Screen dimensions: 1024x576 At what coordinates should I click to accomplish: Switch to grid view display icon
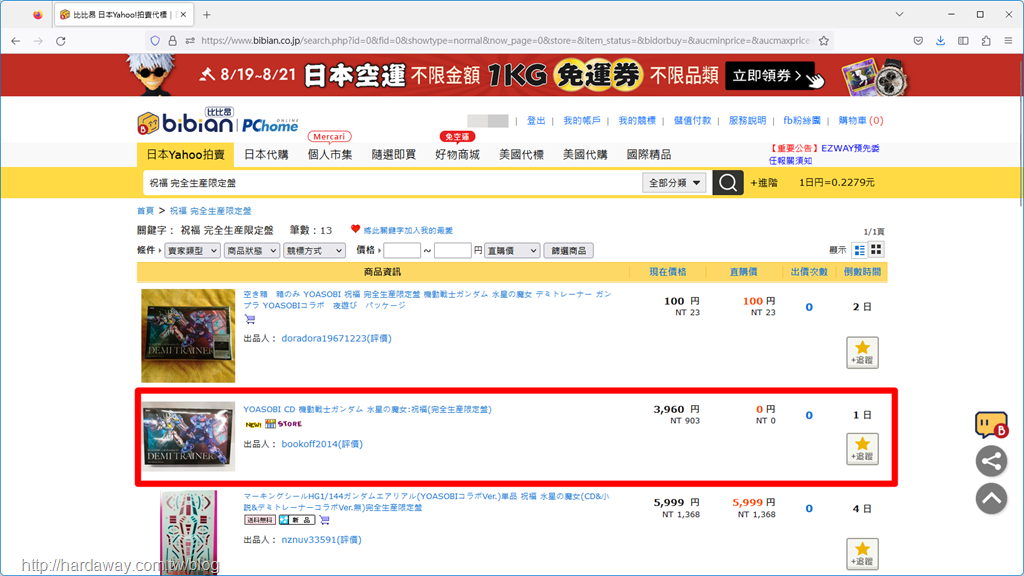point(876,249)
